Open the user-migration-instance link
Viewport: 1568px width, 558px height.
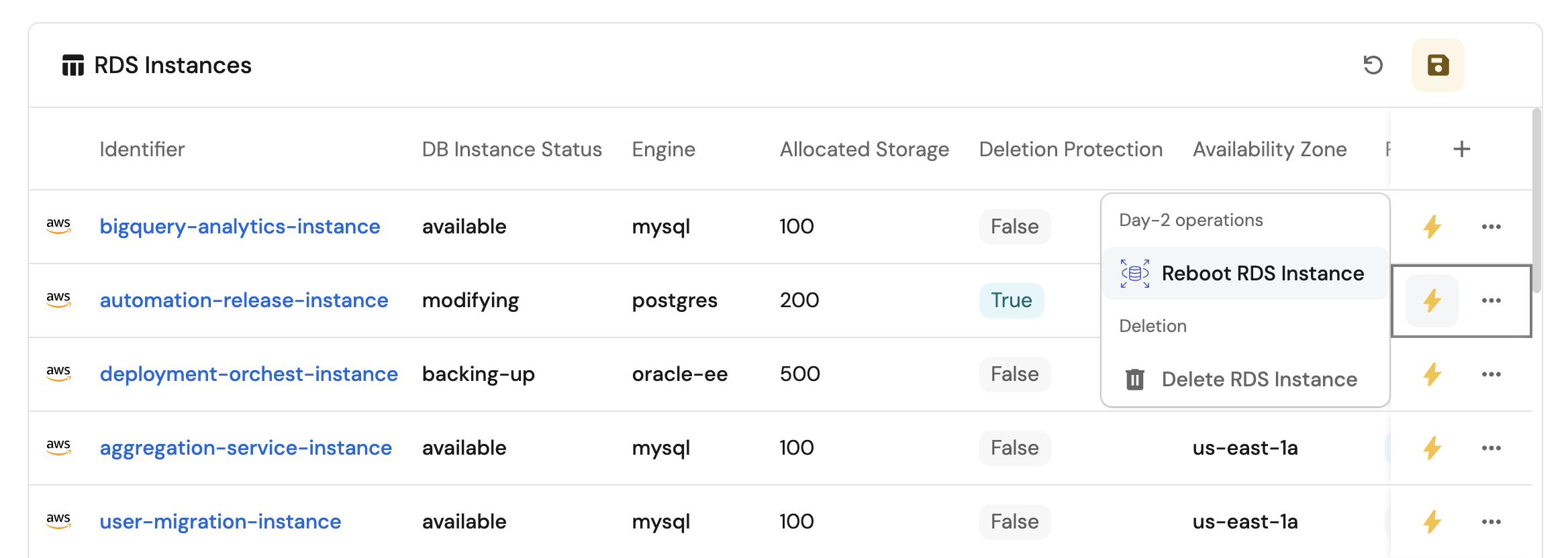click(220, 522)
